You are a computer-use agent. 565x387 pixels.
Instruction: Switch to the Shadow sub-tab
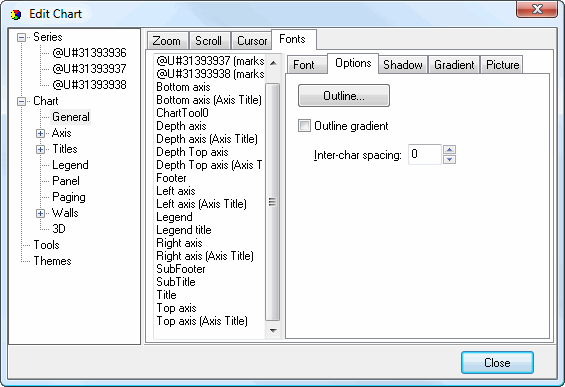(x=402, y=65)
